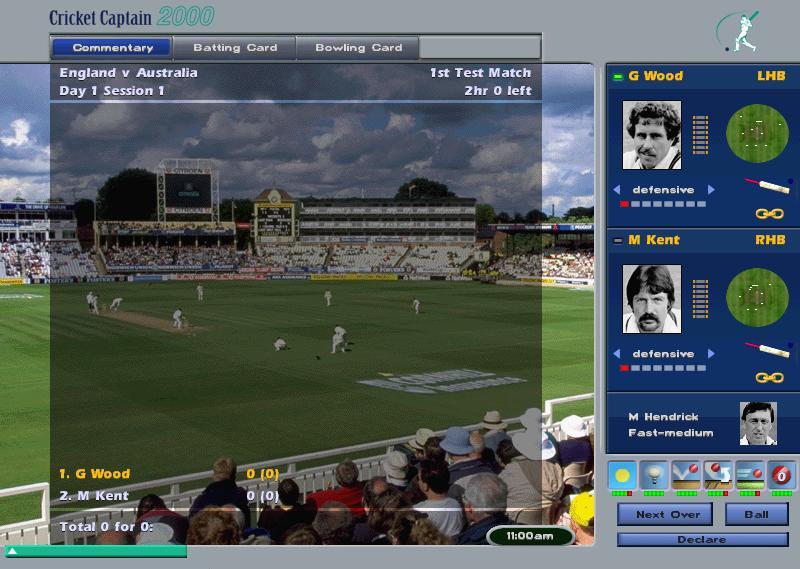Image resolution: width=800 pixels, height=569 pixels.
Task: Click the cricketer logo in top right
Action: coord(741,31)
